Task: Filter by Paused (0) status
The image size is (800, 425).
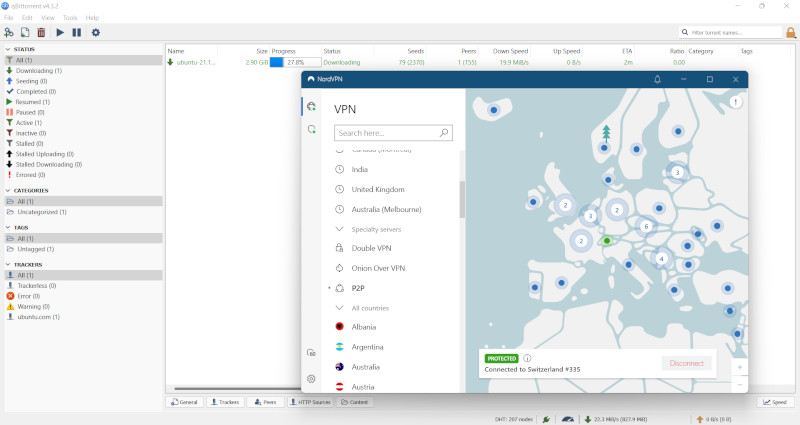Action: [x=84, y=112]
